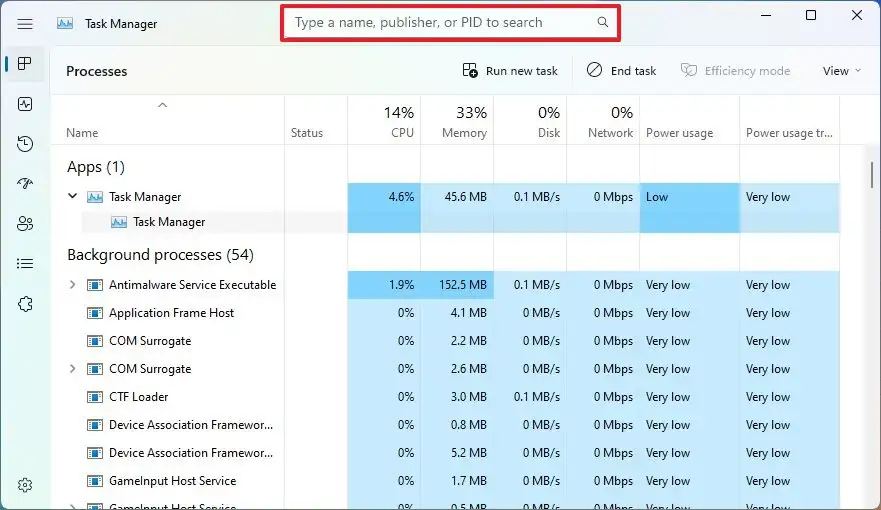Select Device Association Framework 0.8 MB row
Viewport: 881px width, 510px height.
445,425
